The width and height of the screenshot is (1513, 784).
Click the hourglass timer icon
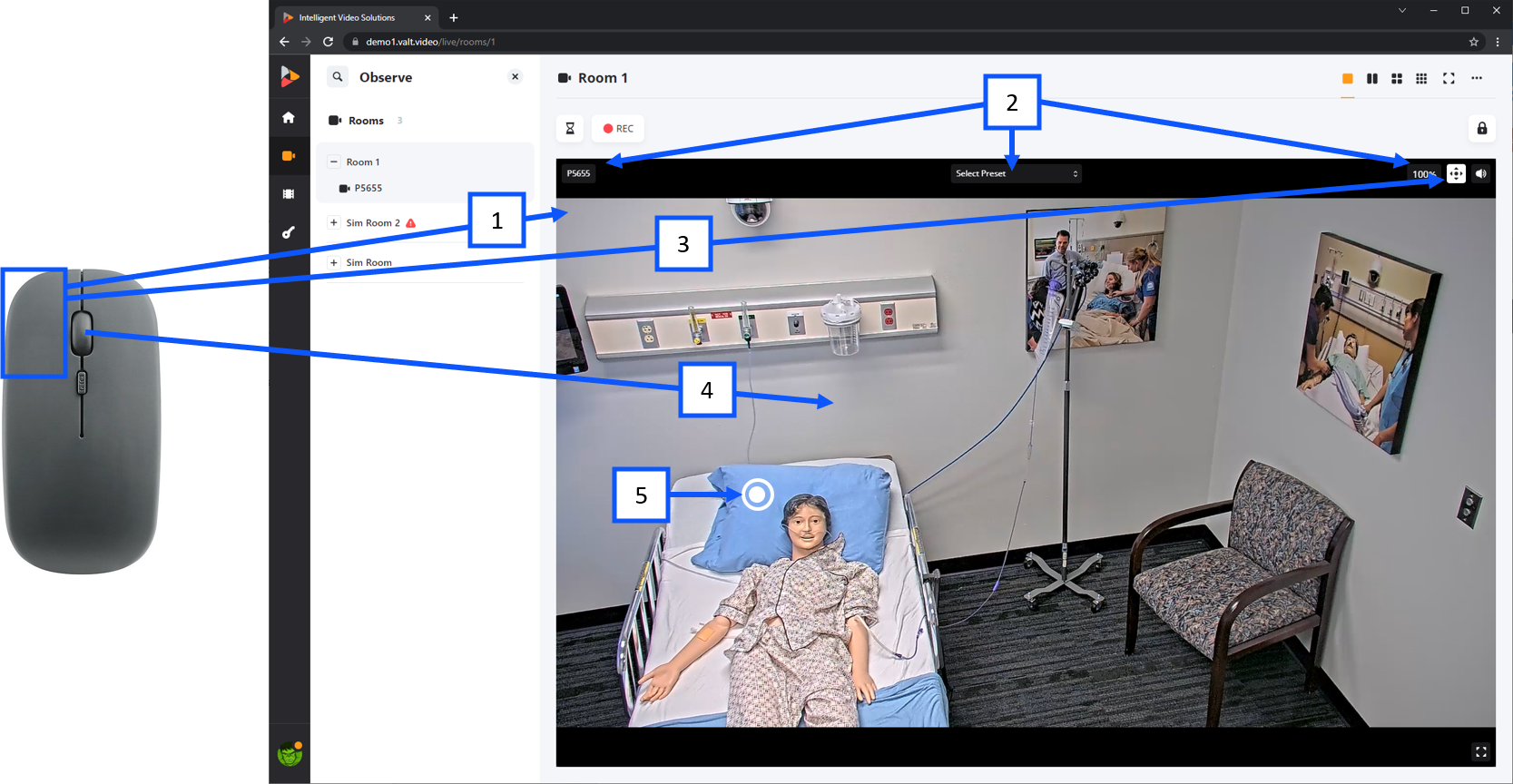[570, 128]
